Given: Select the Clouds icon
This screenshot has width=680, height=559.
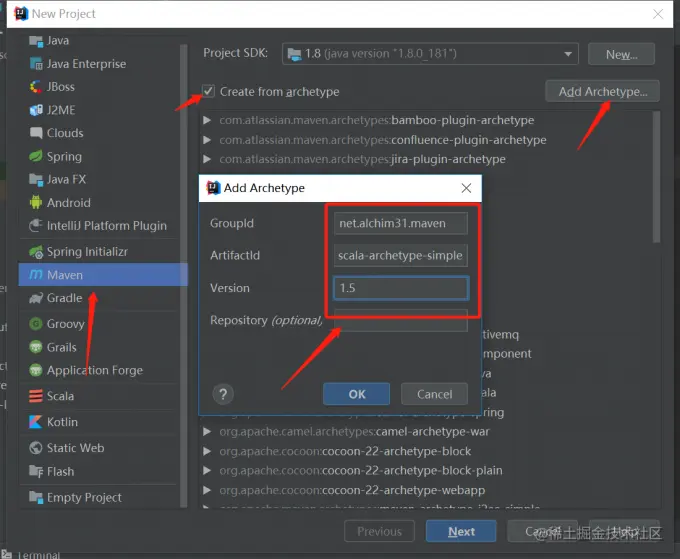Looking at the screenshot, I should point(36,133).
